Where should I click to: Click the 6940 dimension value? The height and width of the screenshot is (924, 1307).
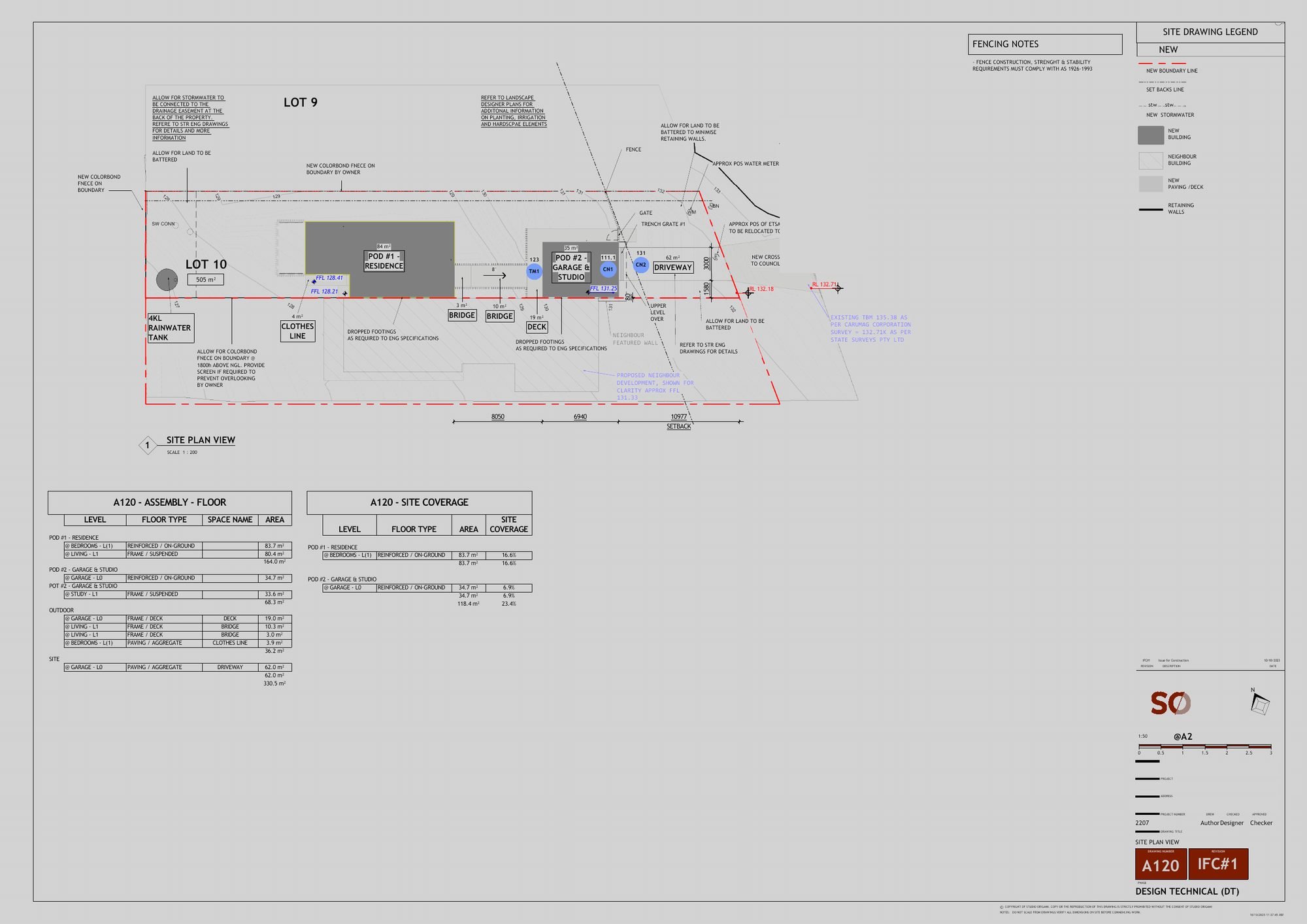580,417
